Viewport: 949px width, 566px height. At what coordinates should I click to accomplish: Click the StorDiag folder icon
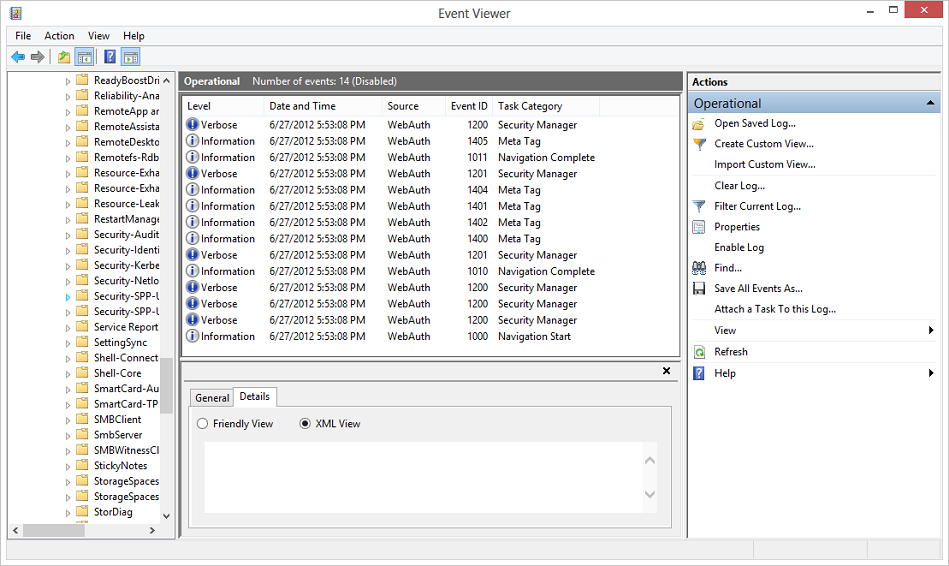coord(82,512)
